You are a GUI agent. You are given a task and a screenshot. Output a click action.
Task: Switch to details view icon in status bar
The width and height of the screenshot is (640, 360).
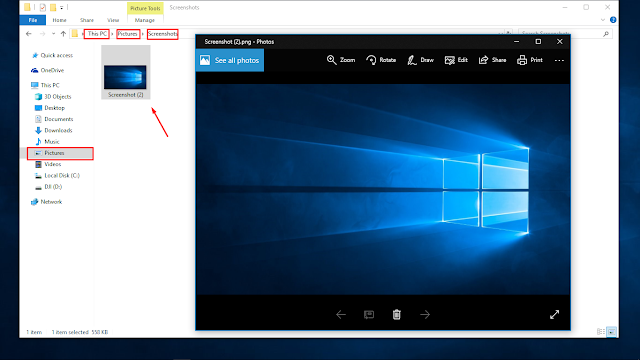click(x=601, y=332)
